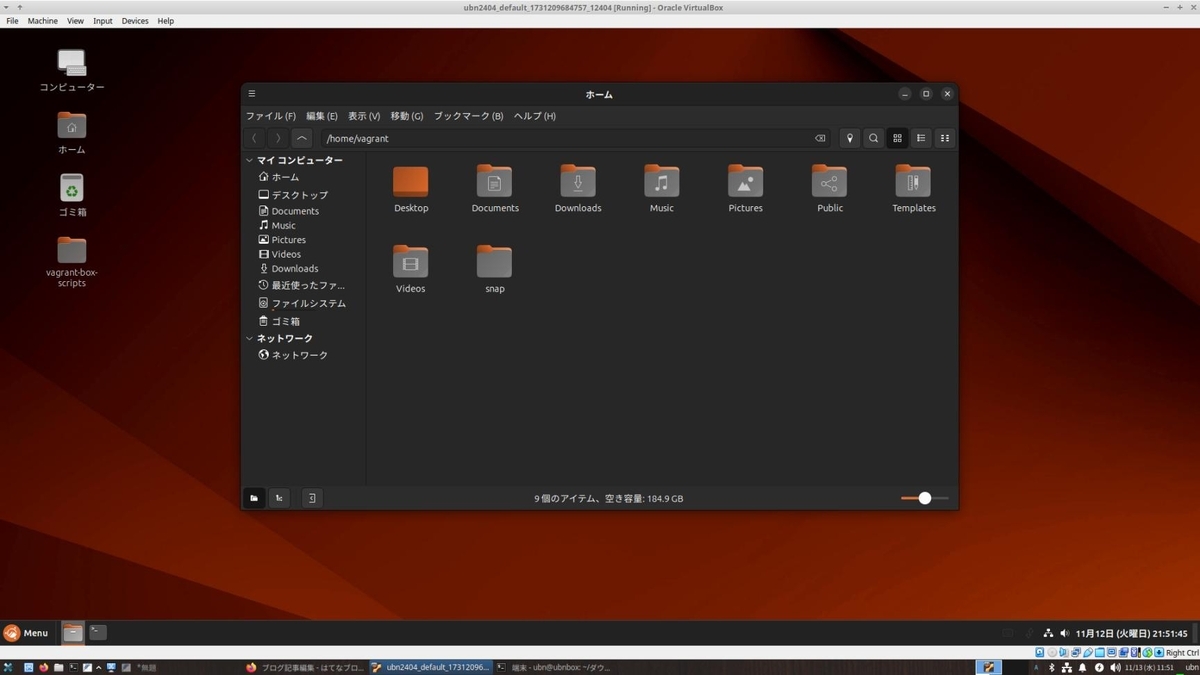Open the hamburger menu in the title bar
The width and height of the screenshot is (1200, 675).
tap(252, 94)
